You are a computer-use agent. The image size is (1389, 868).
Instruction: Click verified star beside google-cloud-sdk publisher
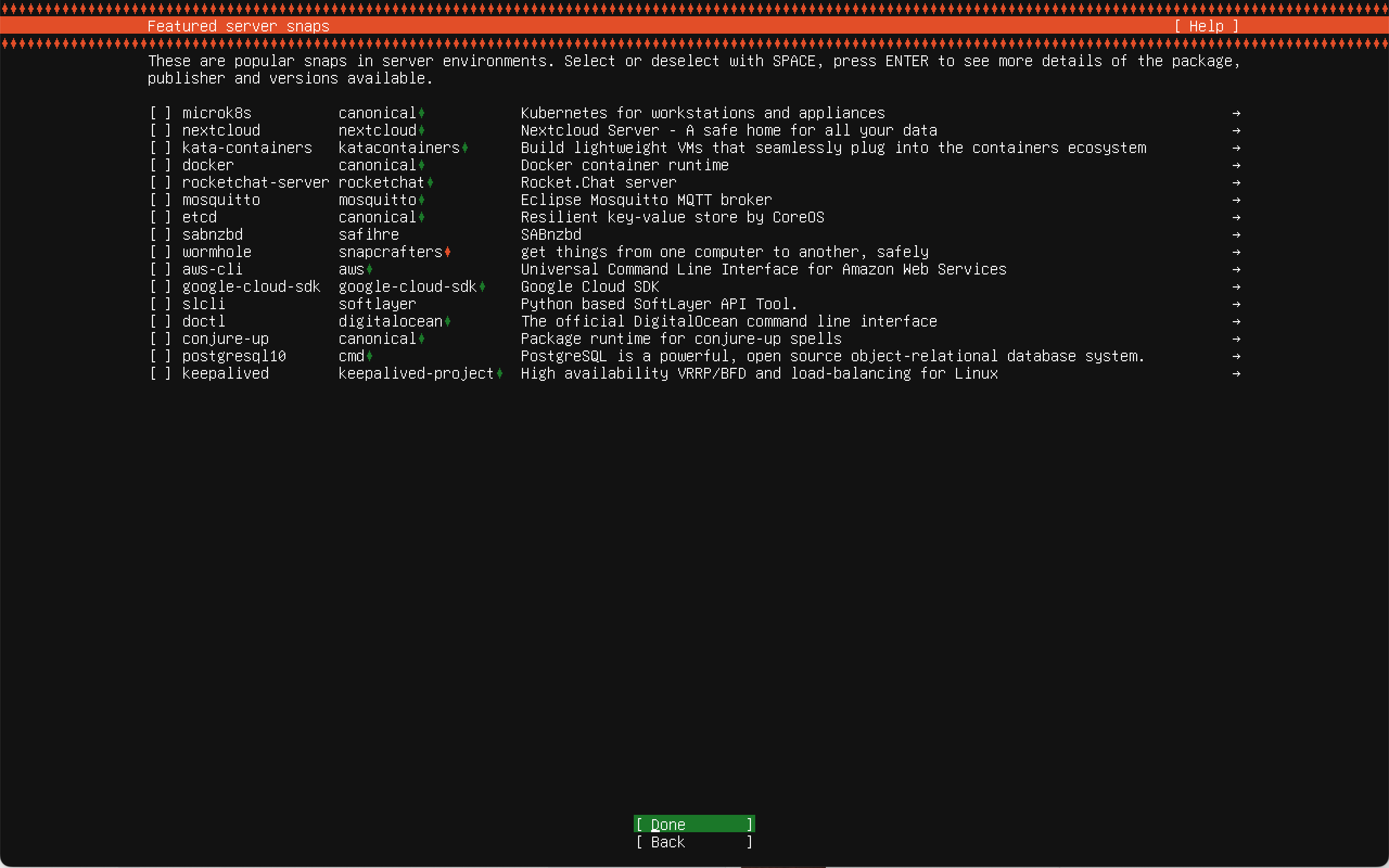click(x=482, y=286)
